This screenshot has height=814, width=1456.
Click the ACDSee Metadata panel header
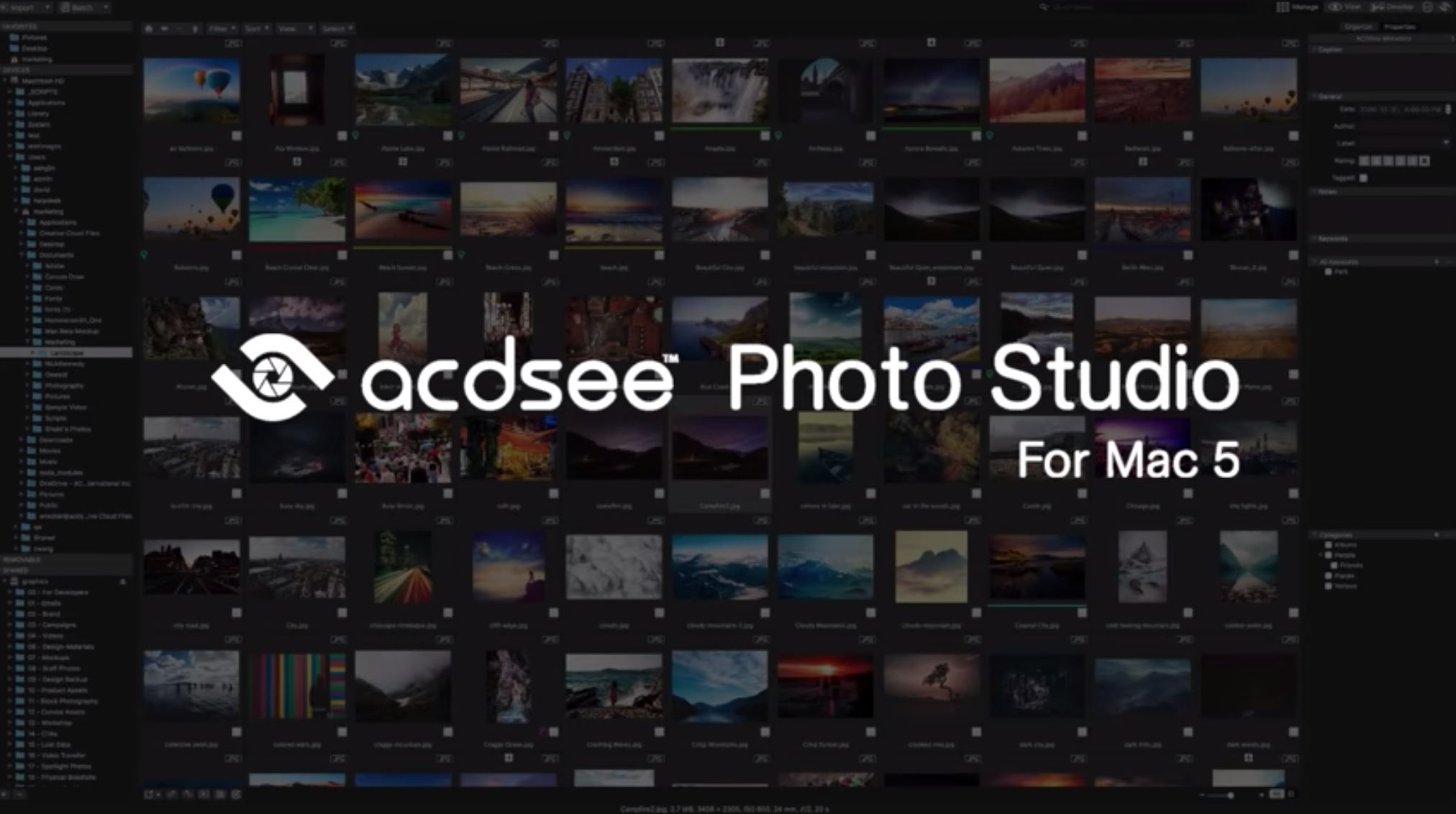[x=1383, y=38]
